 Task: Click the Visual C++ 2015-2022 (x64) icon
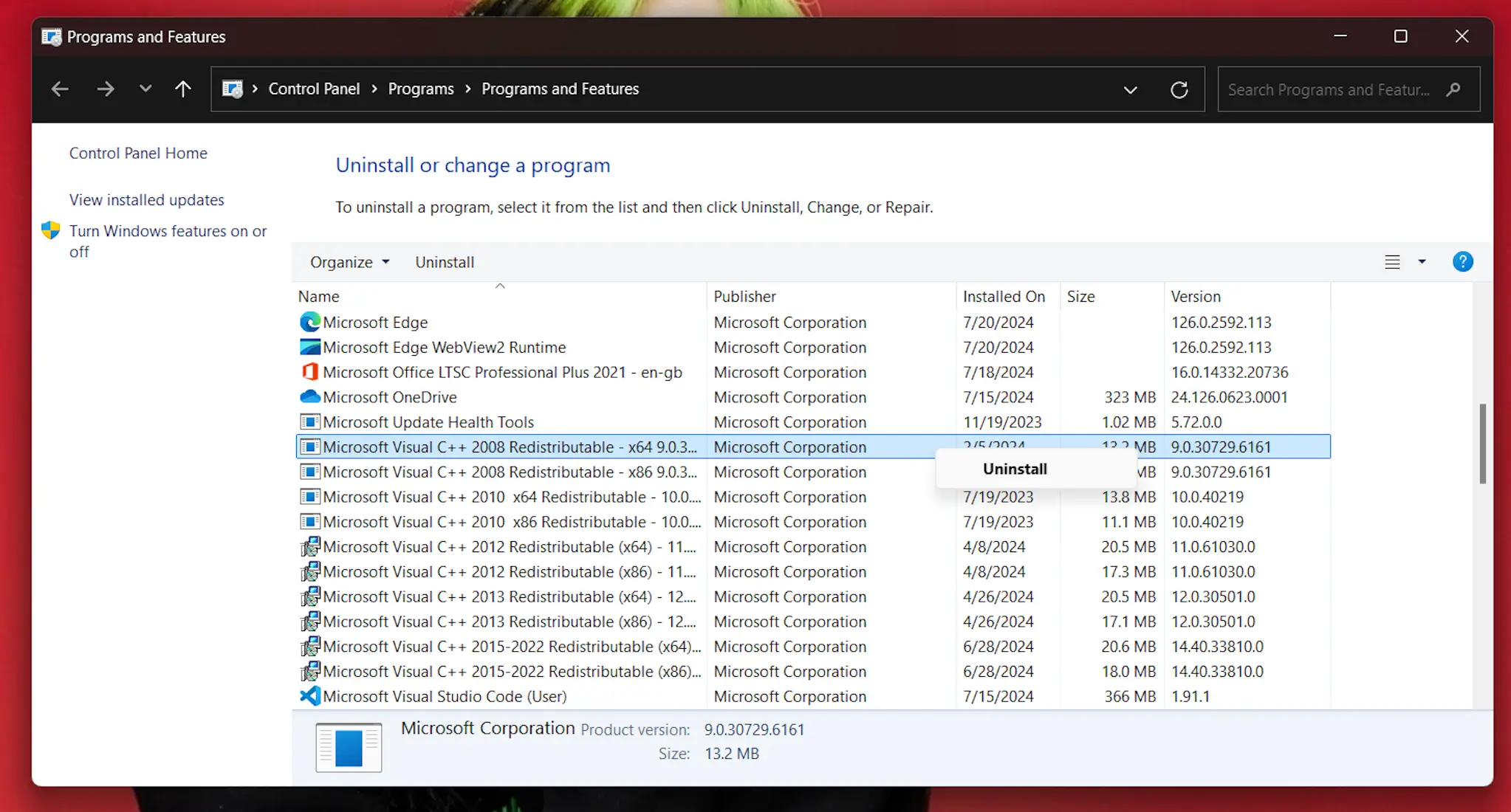click(310, 647)
